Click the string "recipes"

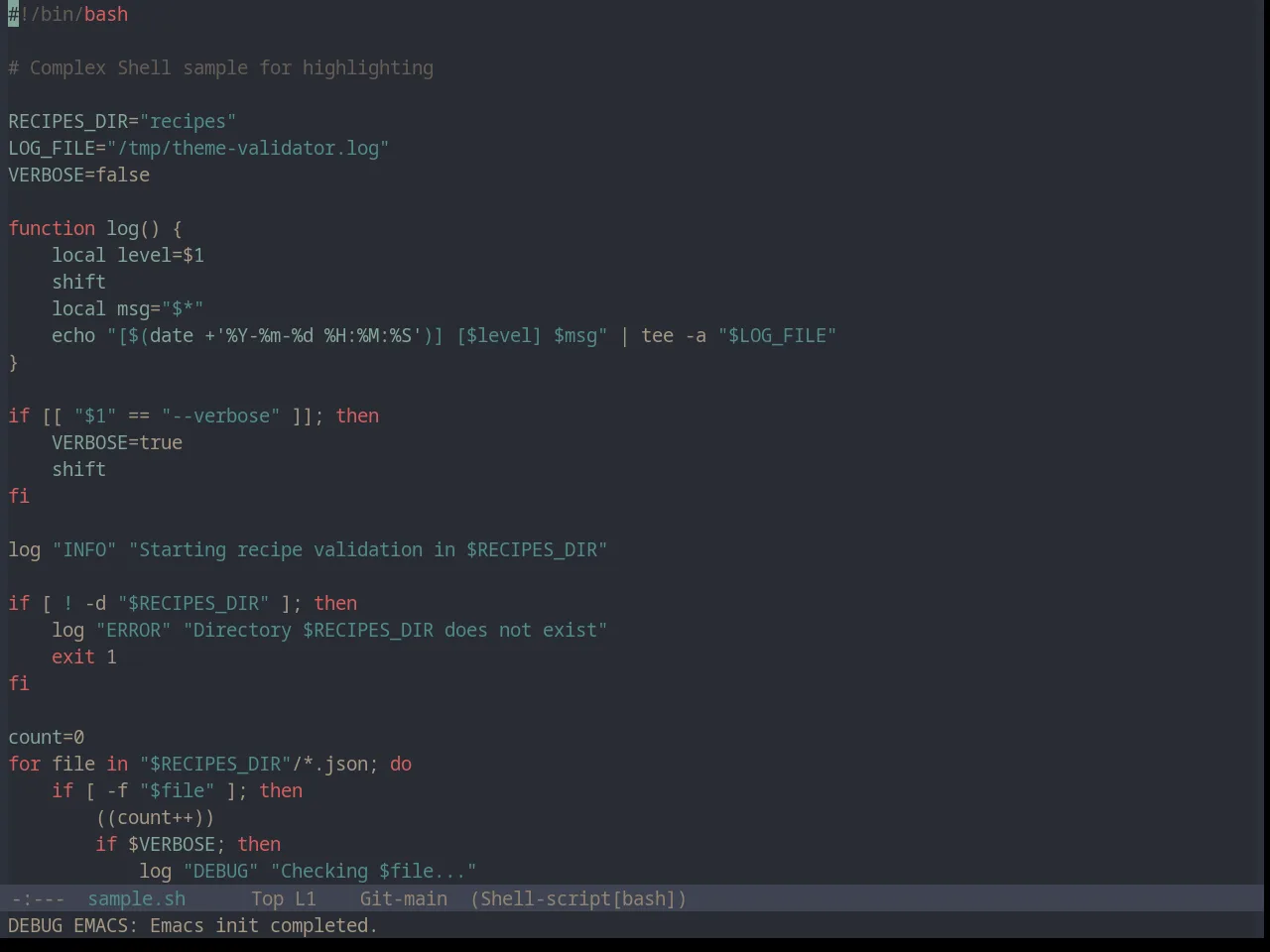click(188, 121)
